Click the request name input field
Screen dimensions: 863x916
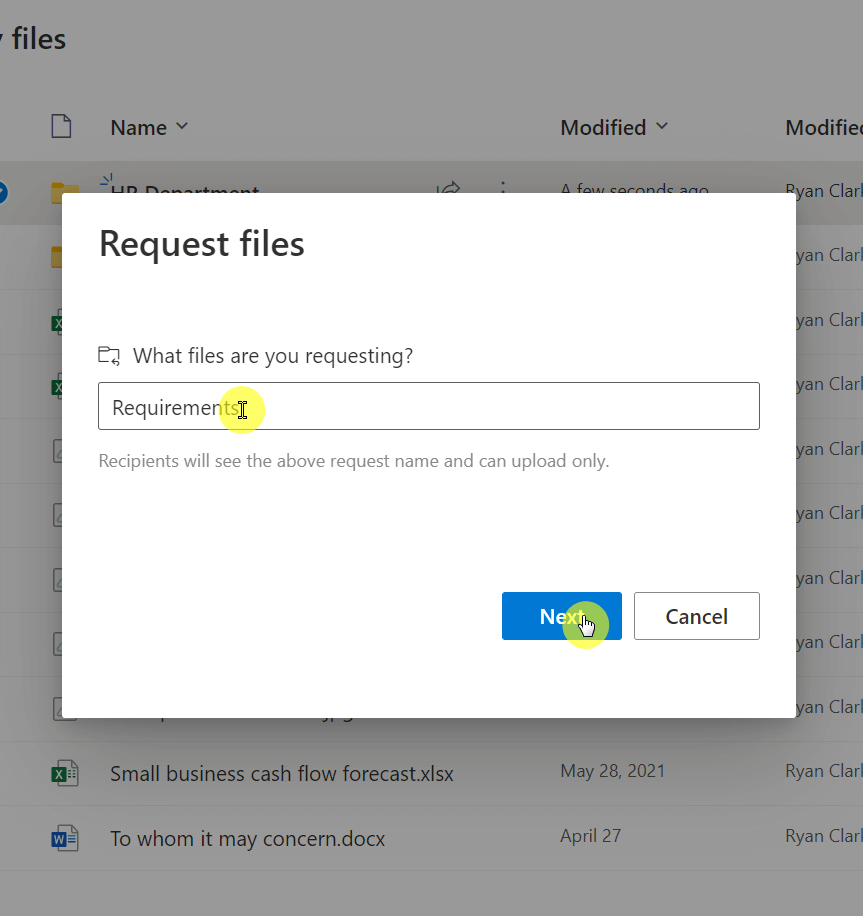428,406
